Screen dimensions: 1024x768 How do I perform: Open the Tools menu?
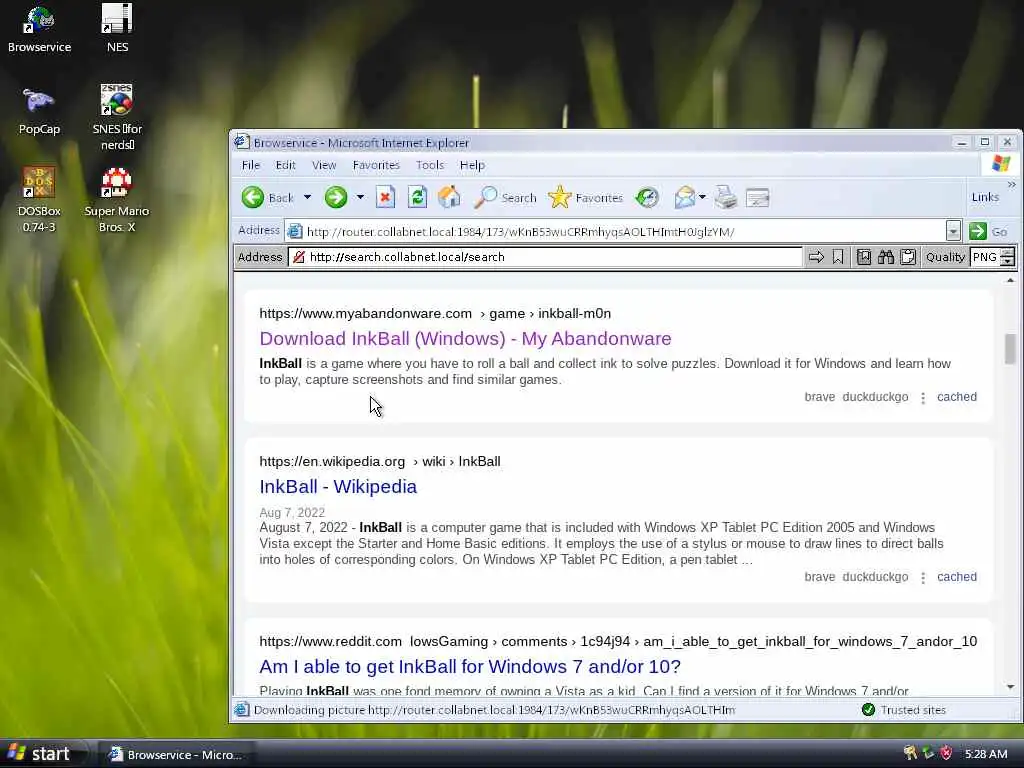coord(430,165)
